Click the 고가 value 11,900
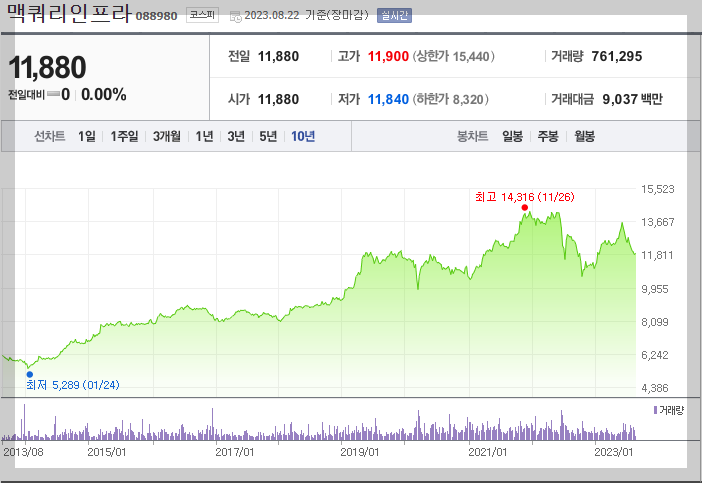Viewport: 702px width, 483px height. [x=388, y=56]
